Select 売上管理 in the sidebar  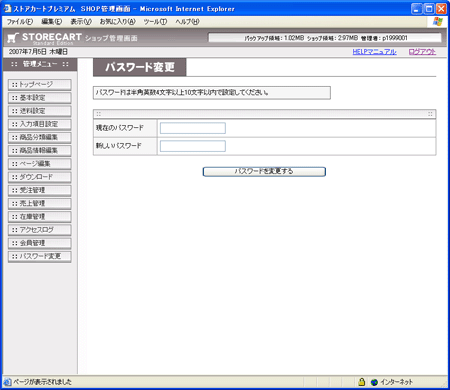[x=40, y=203]
